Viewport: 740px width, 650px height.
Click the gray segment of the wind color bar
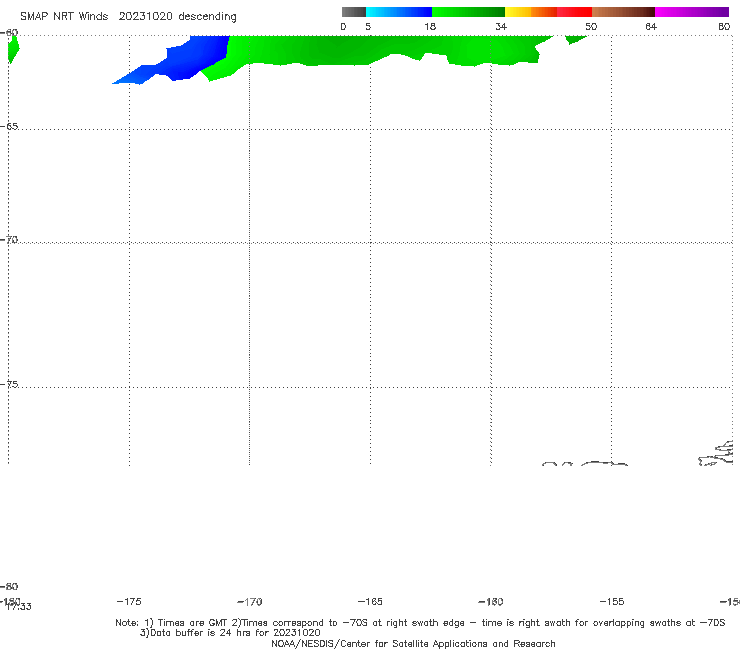354,12
